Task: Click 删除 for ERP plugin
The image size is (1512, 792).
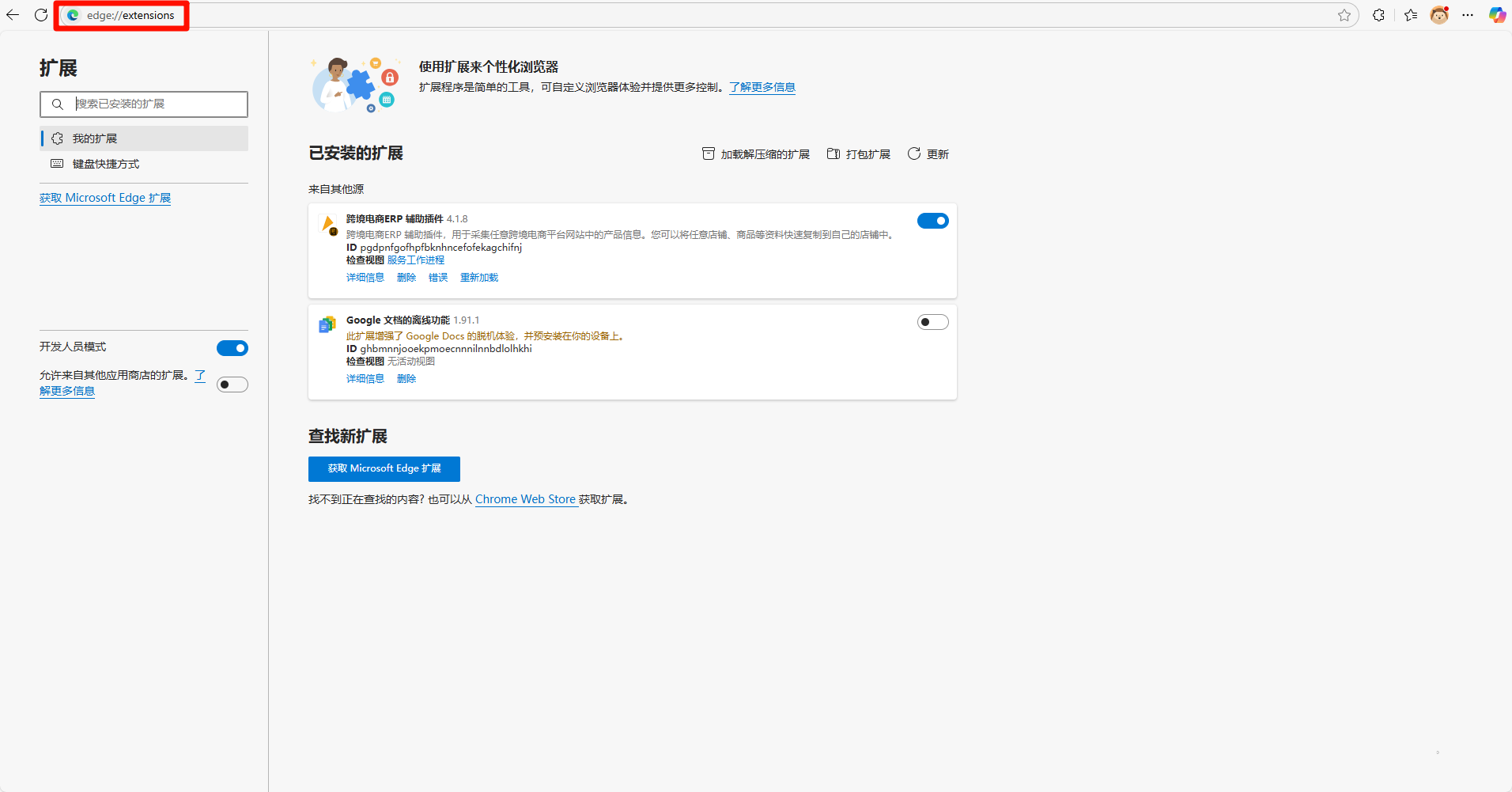Action: coord(406,278)
